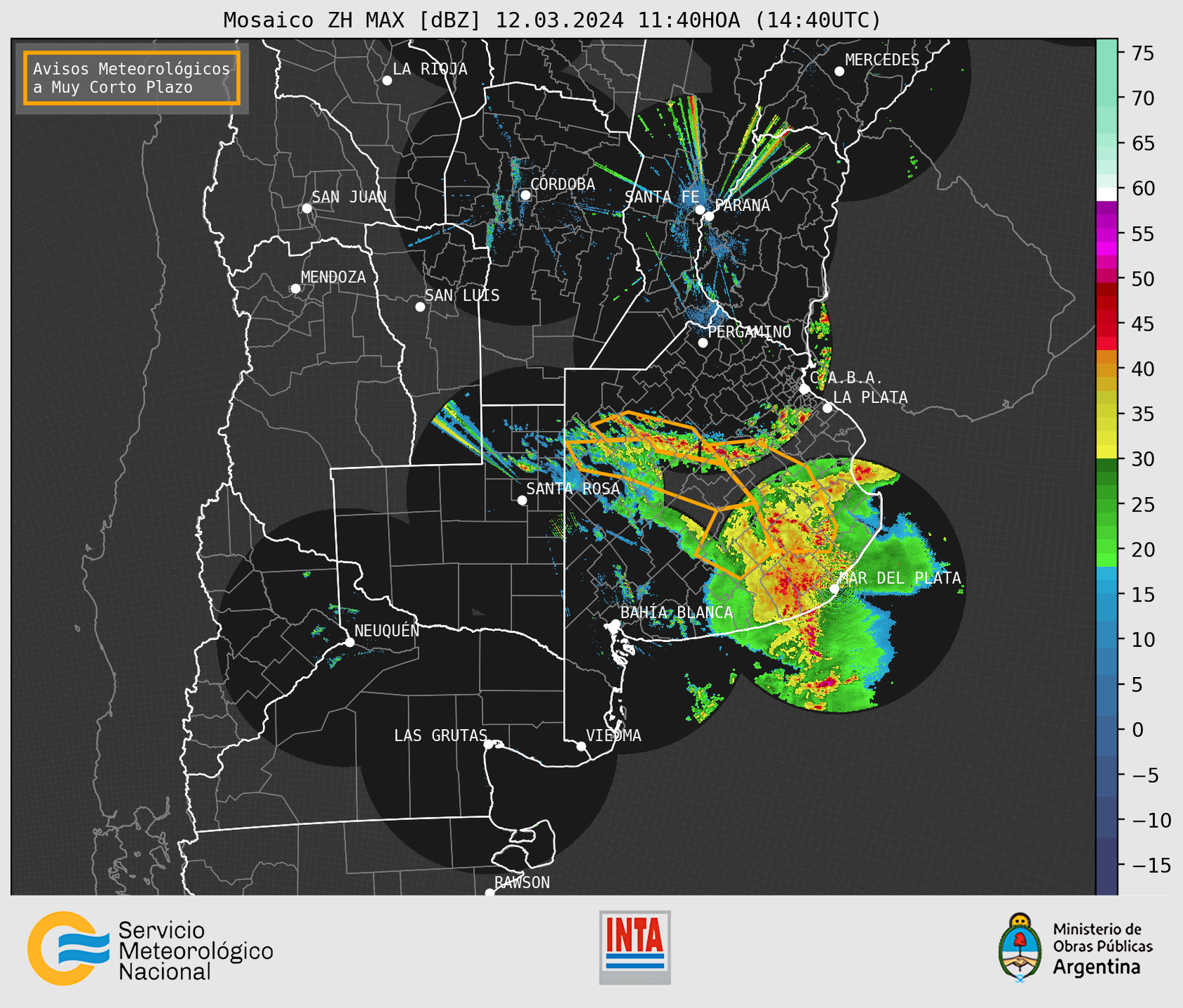Click the 0 label on the color scale
Image resolution: width=1183 pixels, height=1008 pixels.
[1136, 730]
